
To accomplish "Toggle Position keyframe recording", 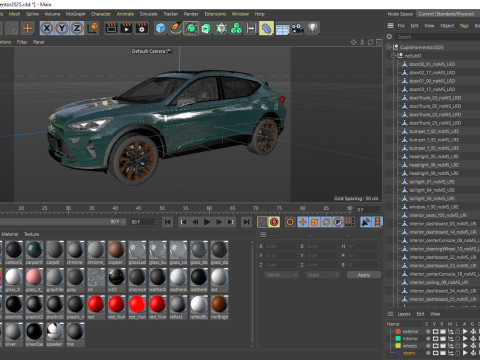I will [x=302, y=222].
